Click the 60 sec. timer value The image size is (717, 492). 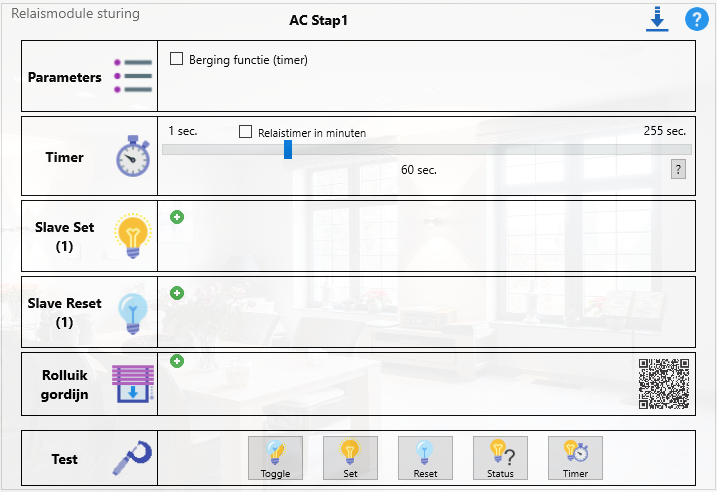tap(419, 170)
